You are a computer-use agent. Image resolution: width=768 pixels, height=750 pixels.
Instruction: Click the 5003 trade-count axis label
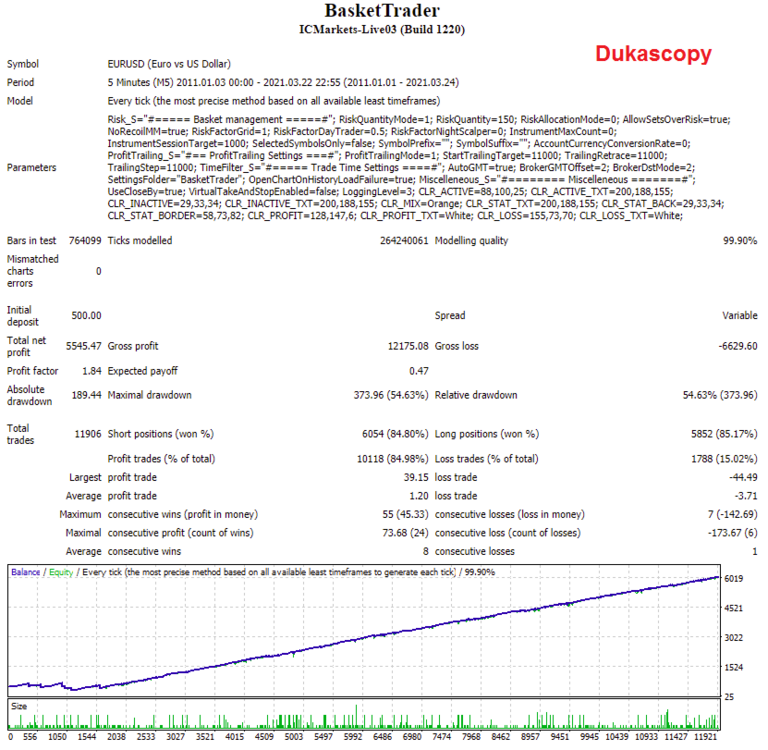tap(294, 736)
